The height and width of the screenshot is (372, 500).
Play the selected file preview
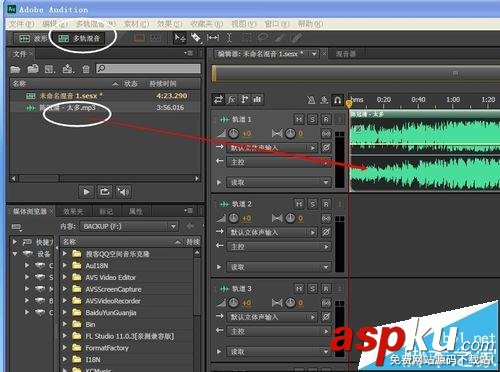coord(86,192)
